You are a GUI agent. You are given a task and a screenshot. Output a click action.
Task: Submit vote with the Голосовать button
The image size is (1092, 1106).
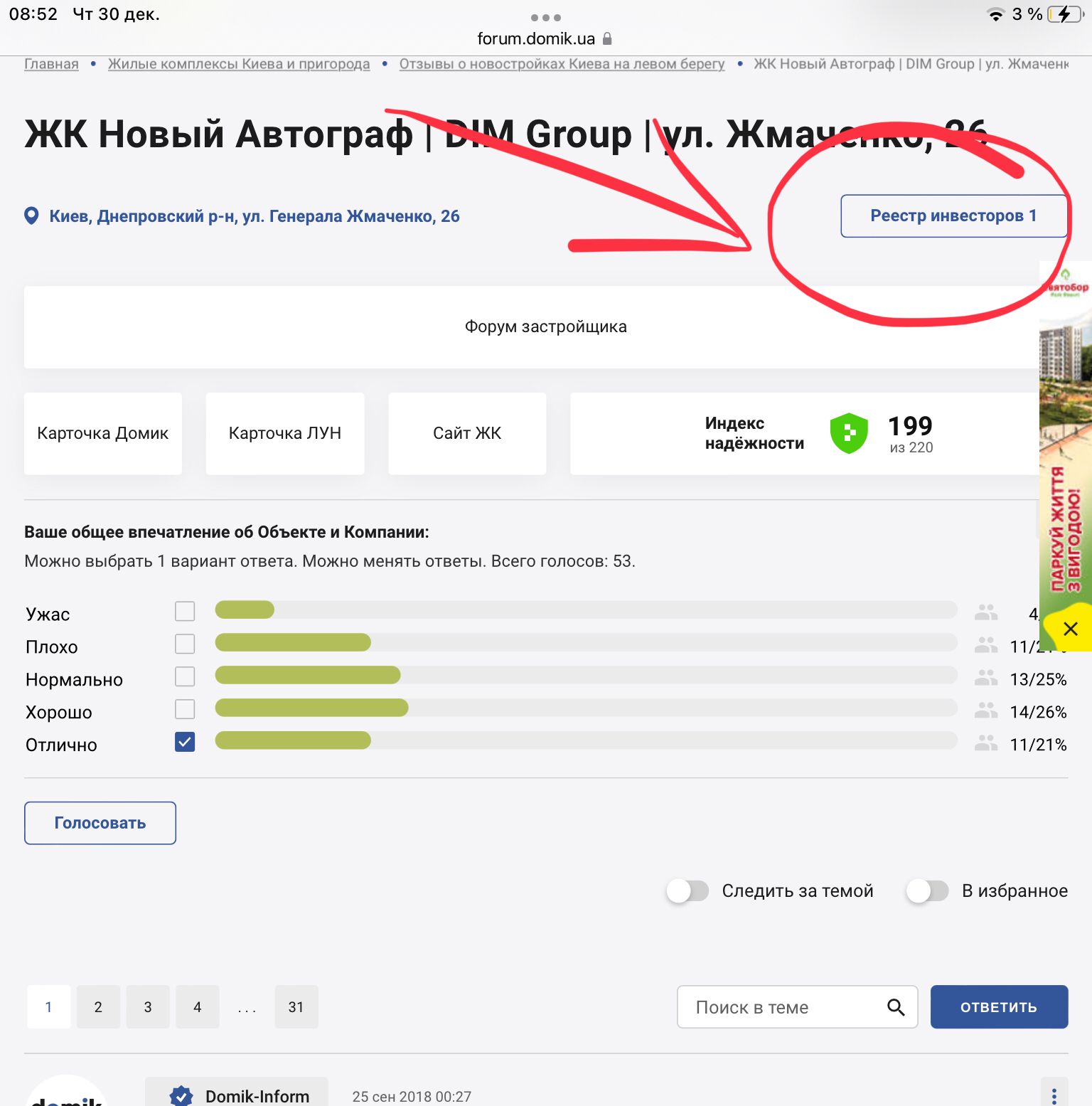click(x=100, y=823)
